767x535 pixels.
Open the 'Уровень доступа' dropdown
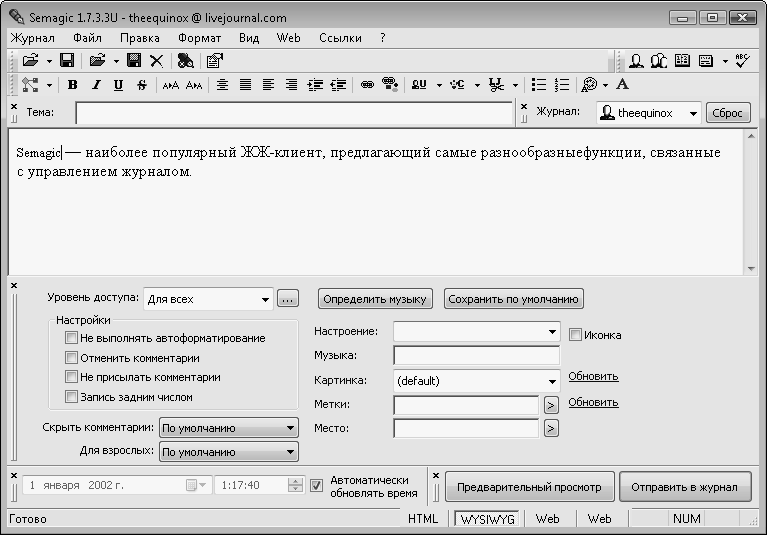208,299
